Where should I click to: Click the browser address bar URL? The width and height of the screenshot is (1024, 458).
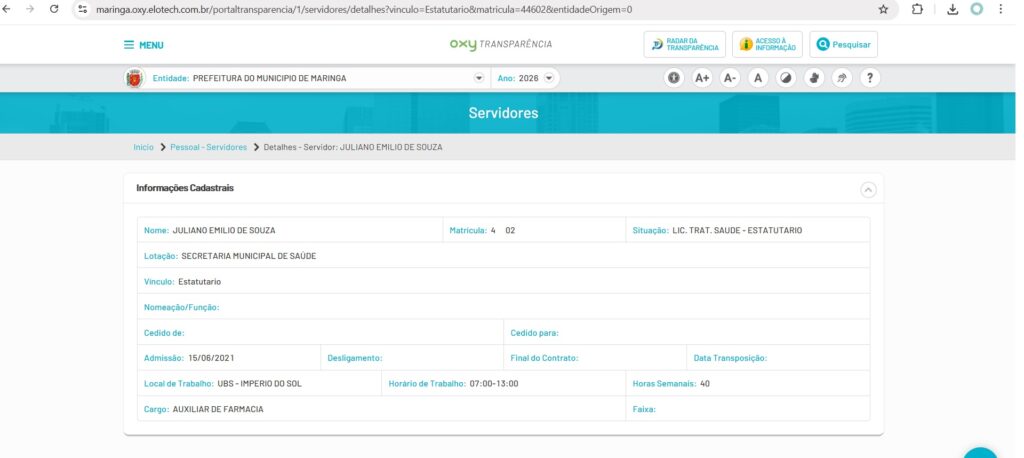[400, 9]
